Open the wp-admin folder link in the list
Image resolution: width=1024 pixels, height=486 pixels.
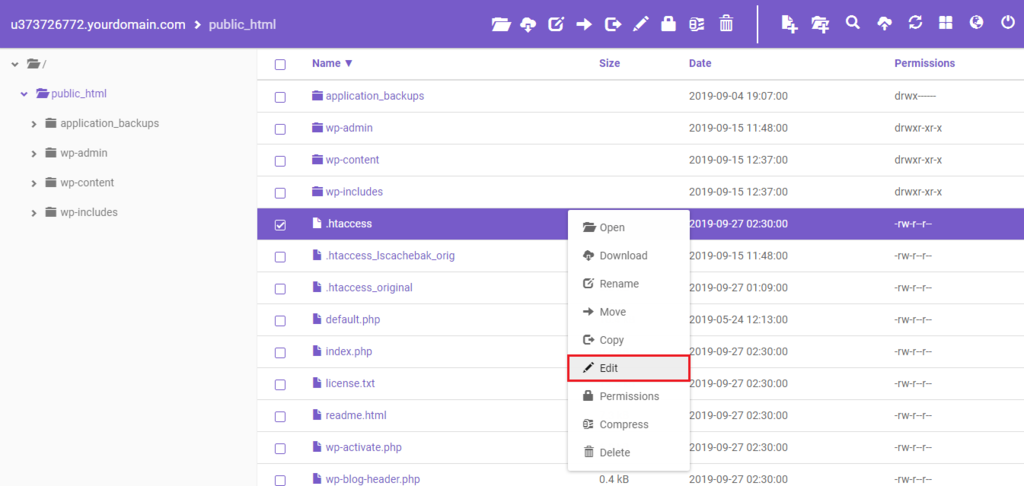(349, 128)
